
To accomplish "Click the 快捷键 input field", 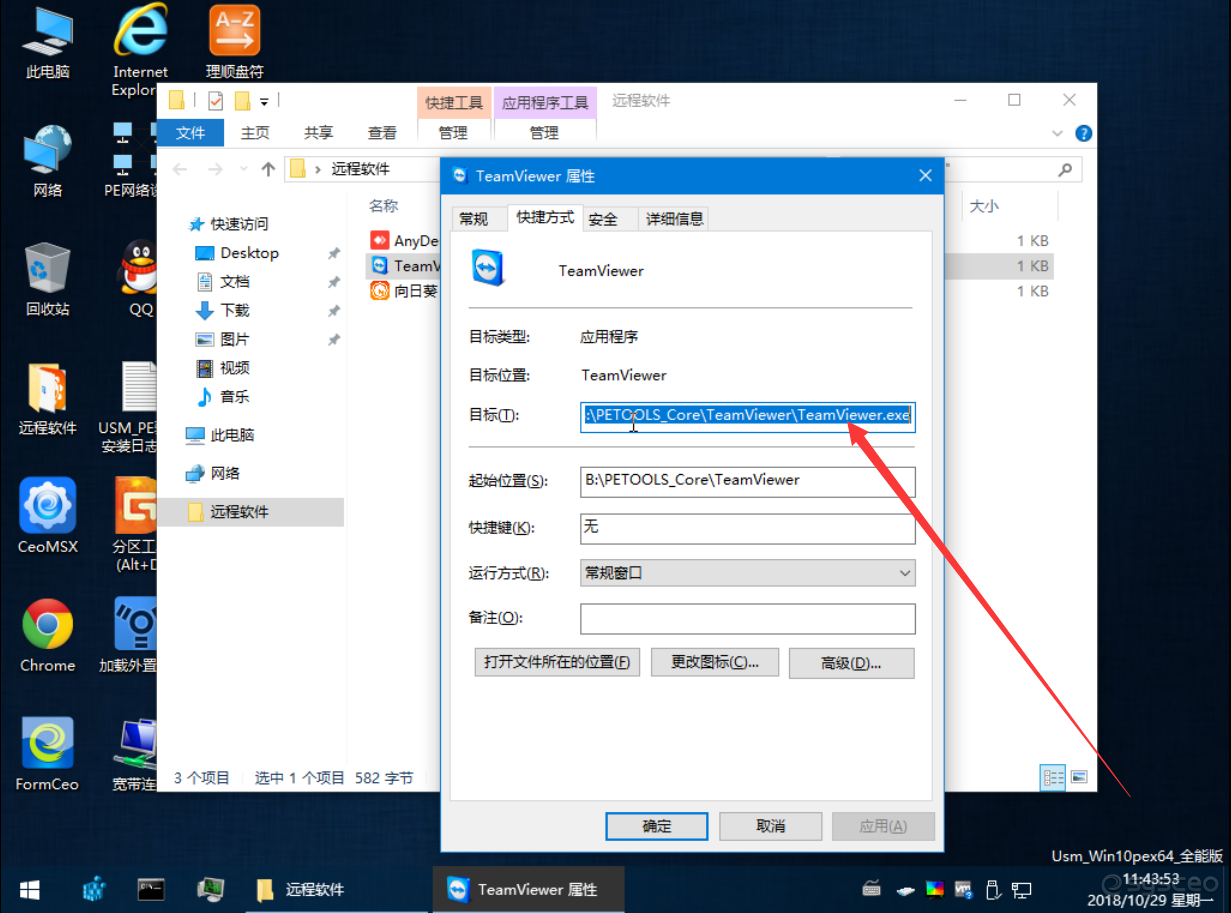I will pyautogui.click(x=748, y=527).
